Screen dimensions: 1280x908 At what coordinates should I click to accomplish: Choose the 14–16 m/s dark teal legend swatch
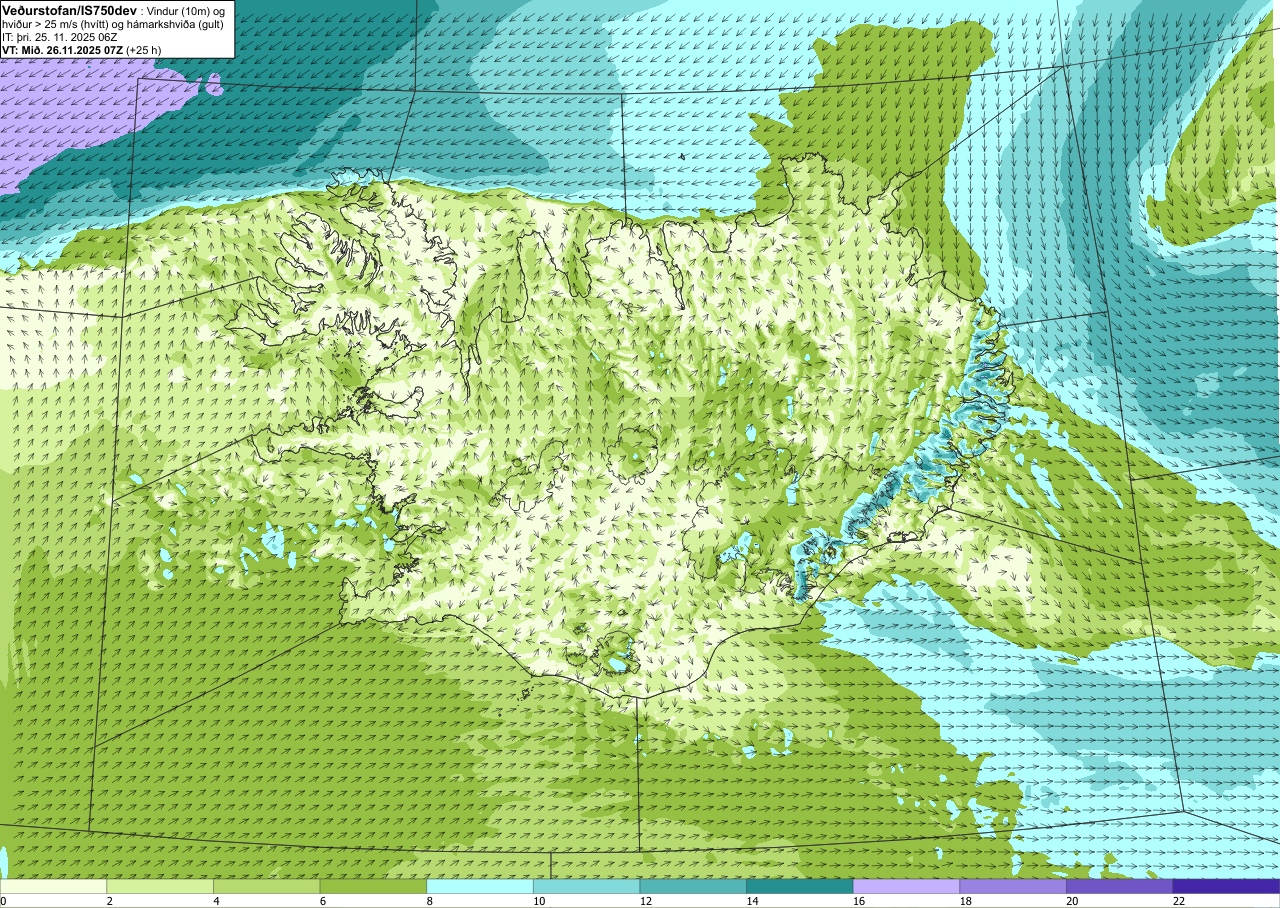point(800,886)
